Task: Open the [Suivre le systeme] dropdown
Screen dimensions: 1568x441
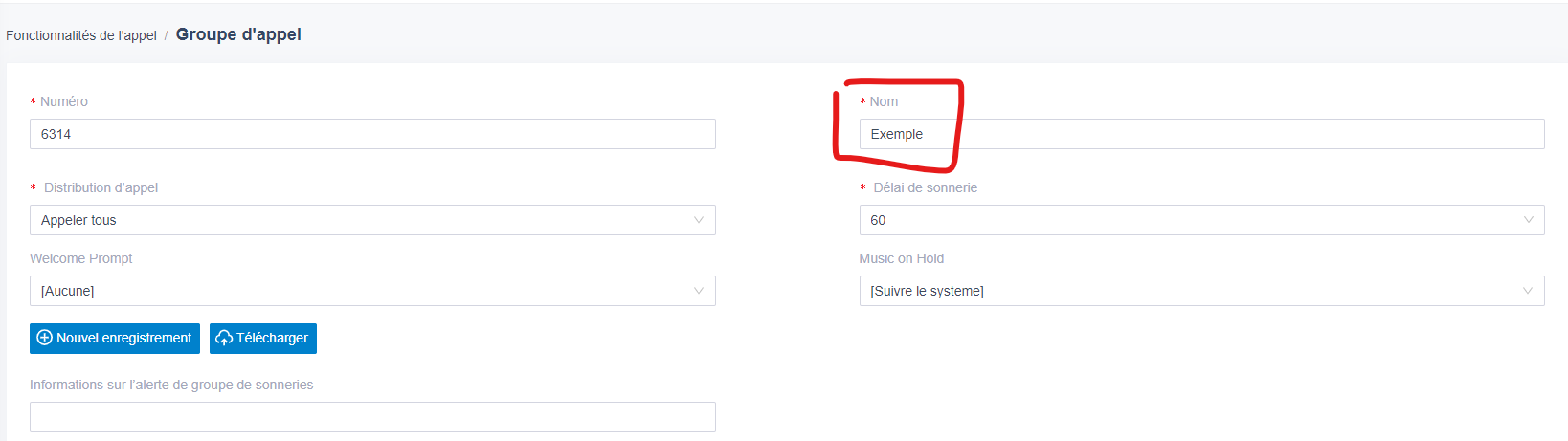Action: 1201,291
